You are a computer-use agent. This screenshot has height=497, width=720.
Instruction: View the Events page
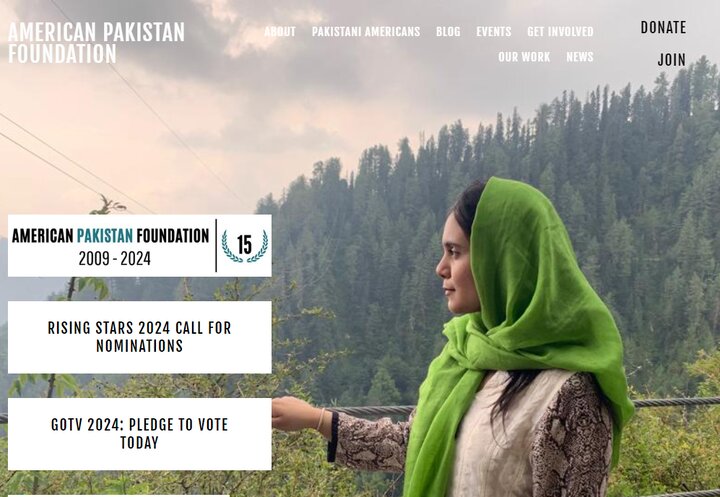[x=494, y=32]
